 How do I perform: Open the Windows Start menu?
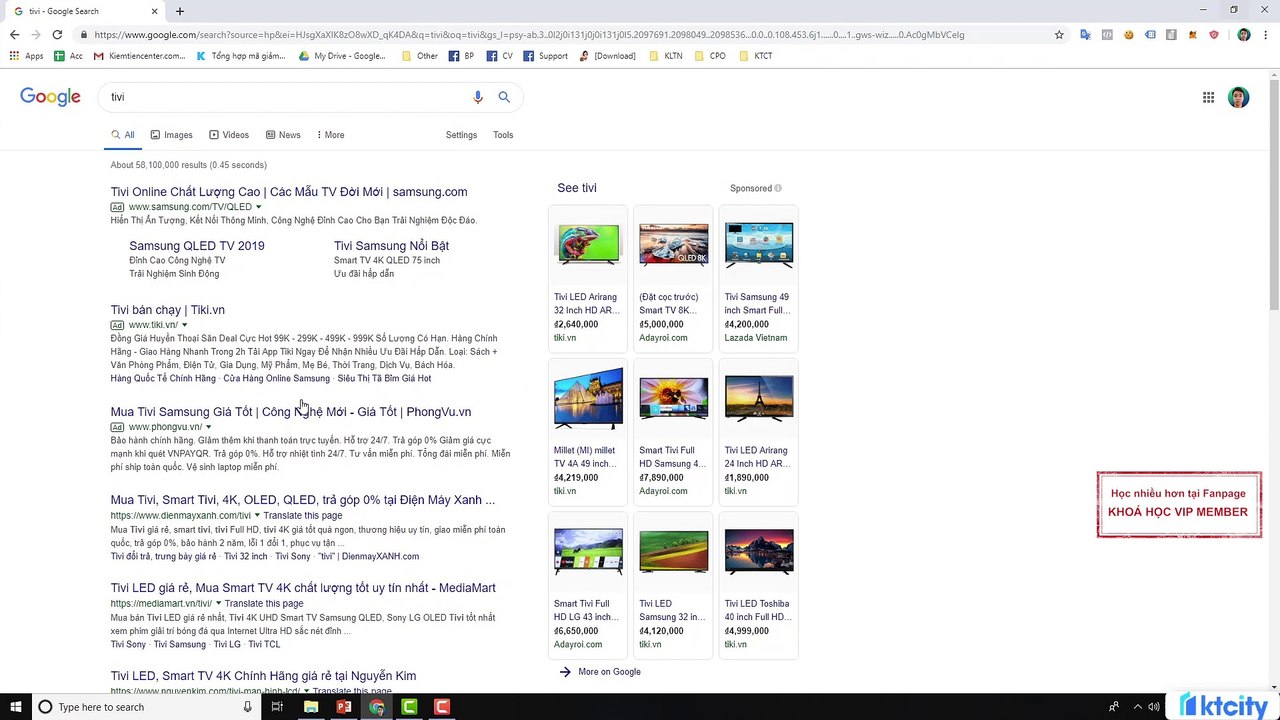coord(16,707)
